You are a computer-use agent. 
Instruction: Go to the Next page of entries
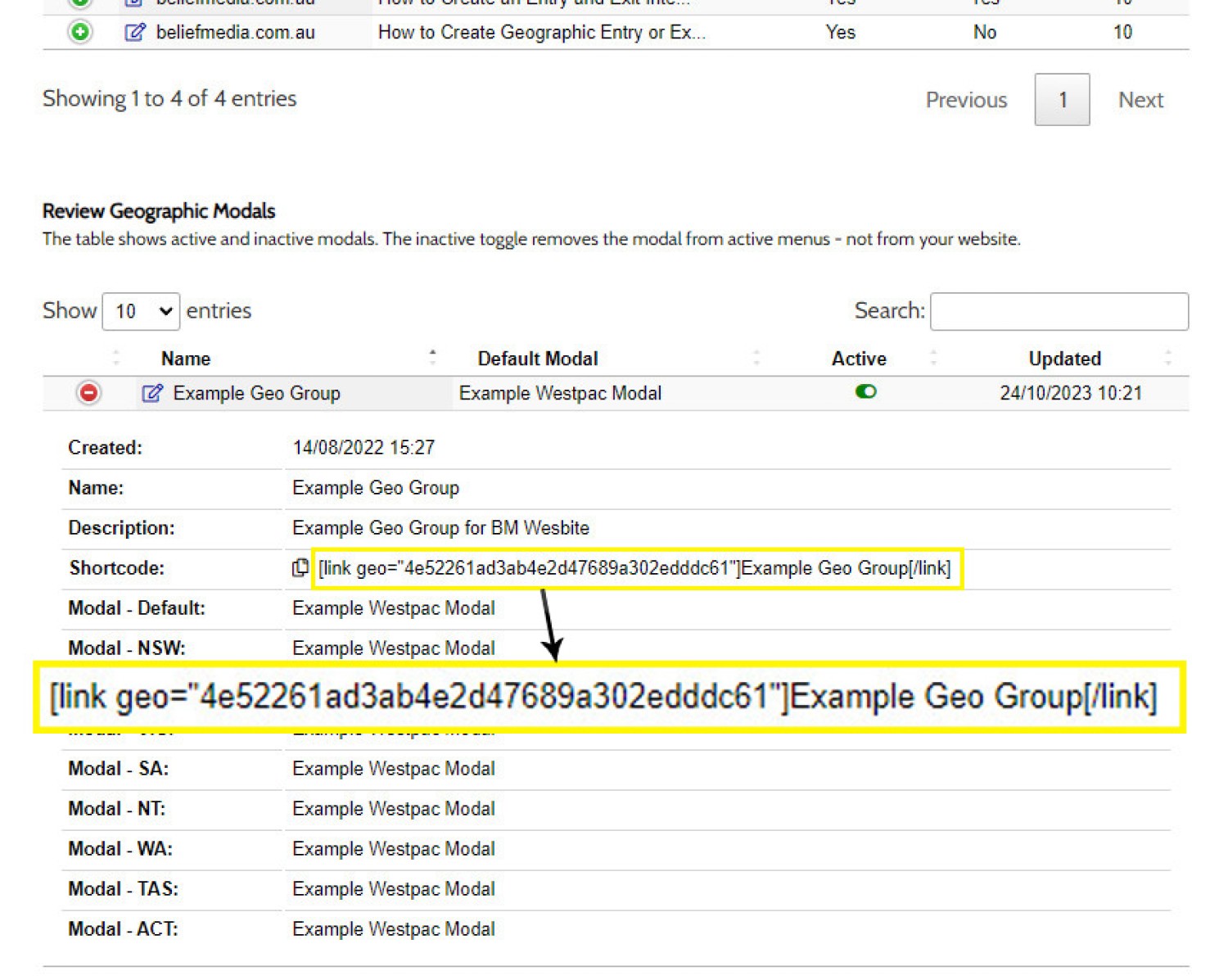pyautogui.click(x=1140, y=100)
